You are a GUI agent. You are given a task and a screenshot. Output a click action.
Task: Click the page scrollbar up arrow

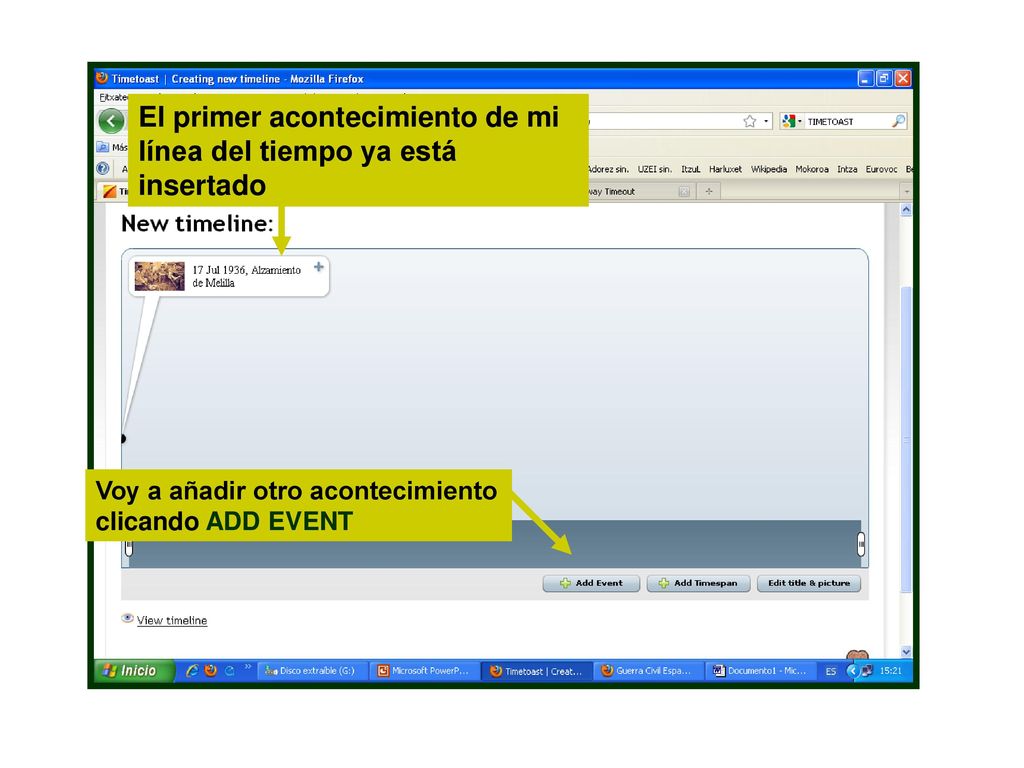906,210
